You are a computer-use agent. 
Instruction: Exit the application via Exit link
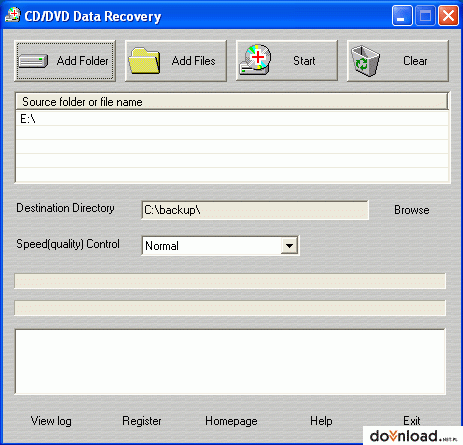412,420
